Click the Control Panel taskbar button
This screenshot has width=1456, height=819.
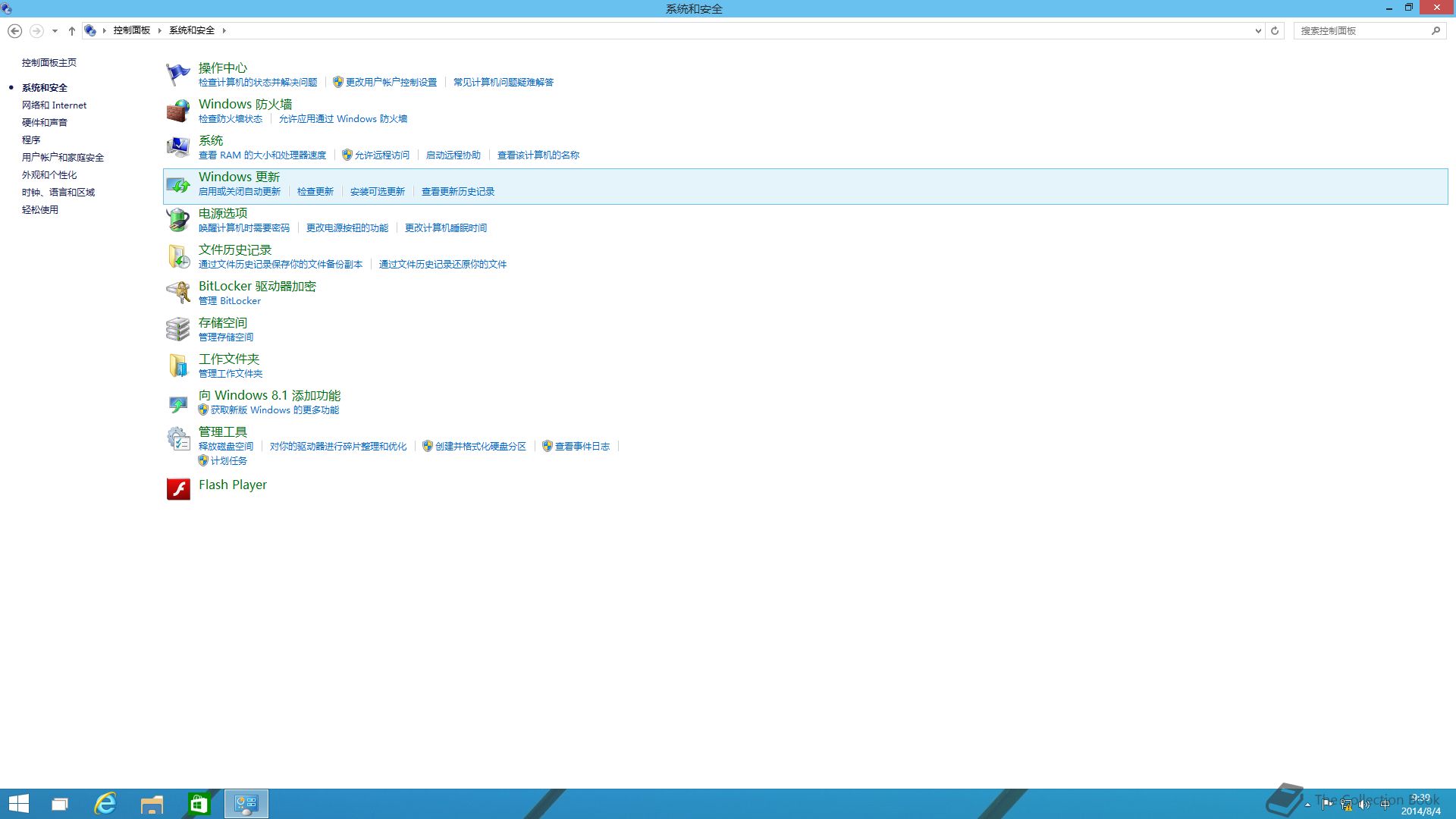tap(246, 804)
